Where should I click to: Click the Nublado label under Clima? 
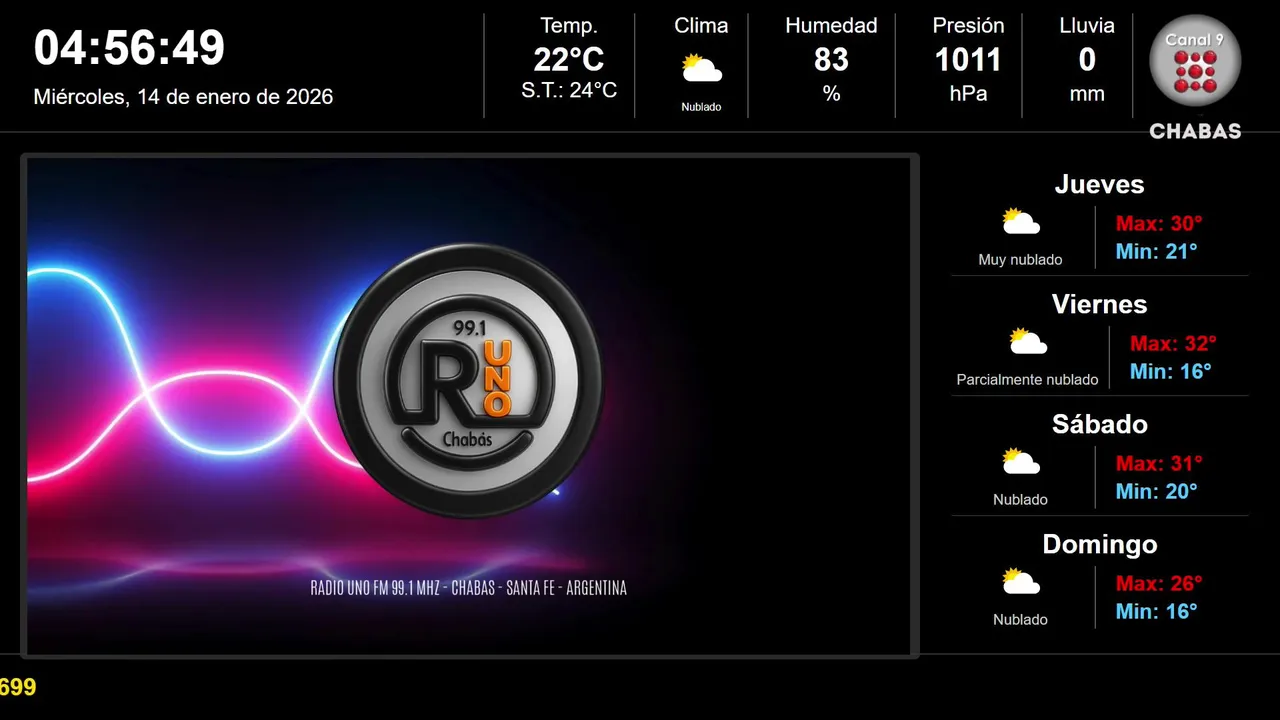point(701,107)
